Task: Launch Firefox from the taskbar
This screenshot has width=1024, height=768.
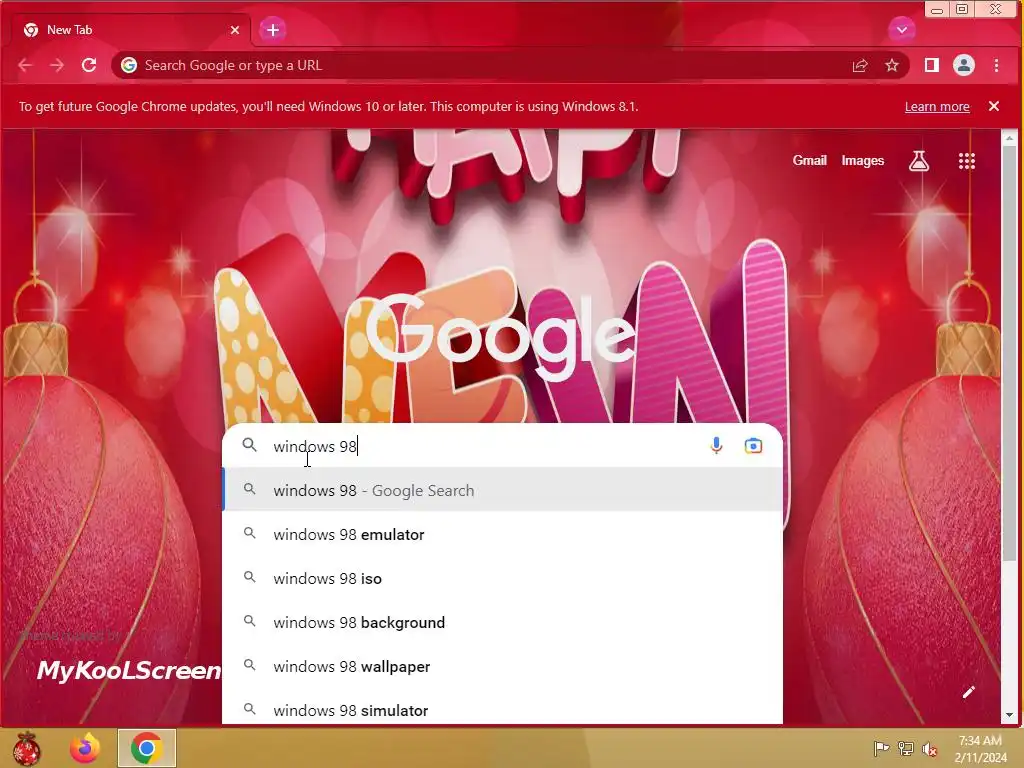Action: point(85,748)
